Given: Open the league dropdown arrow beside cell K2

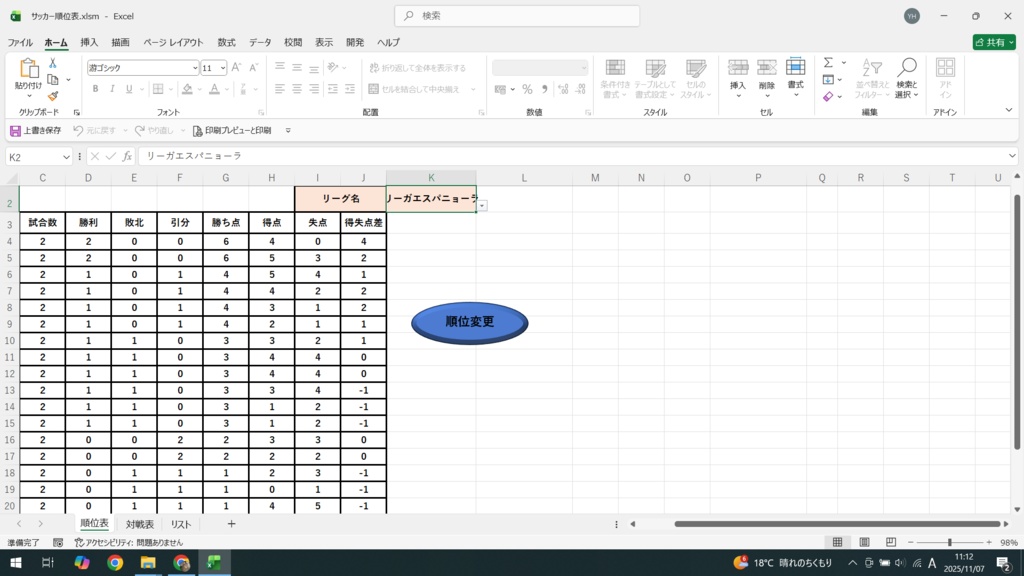Looking at the screenshot, I should [482, 206].
